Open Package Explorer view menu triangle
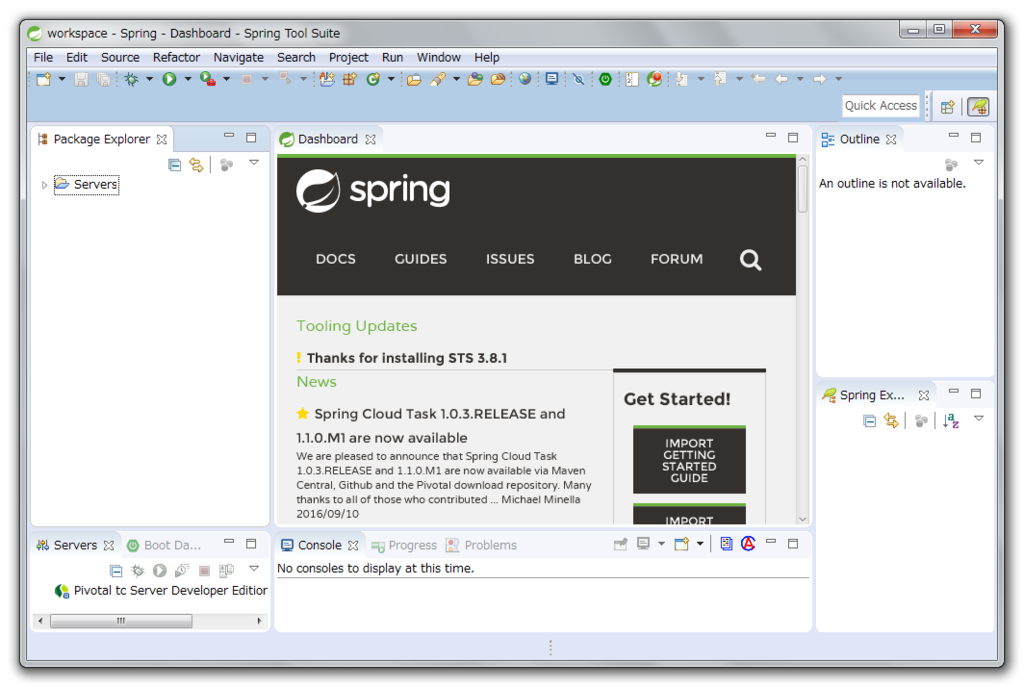 click(x=254, y=162)
